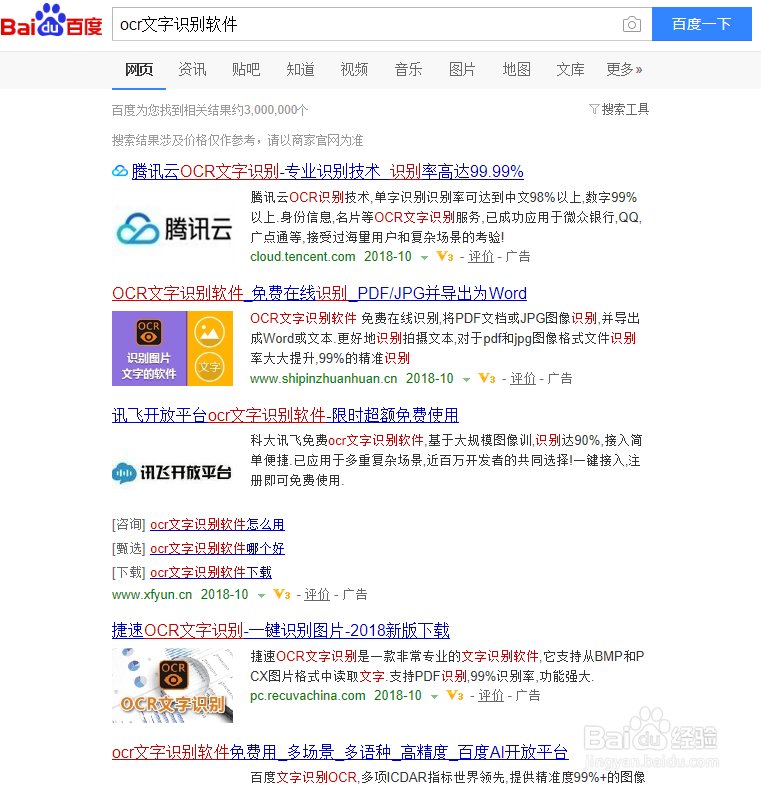This screenshot has width=761, height=788.
Task: Click 评价 link on shipinzhuanhuan.cn result
Action: (x=523, y=378)
